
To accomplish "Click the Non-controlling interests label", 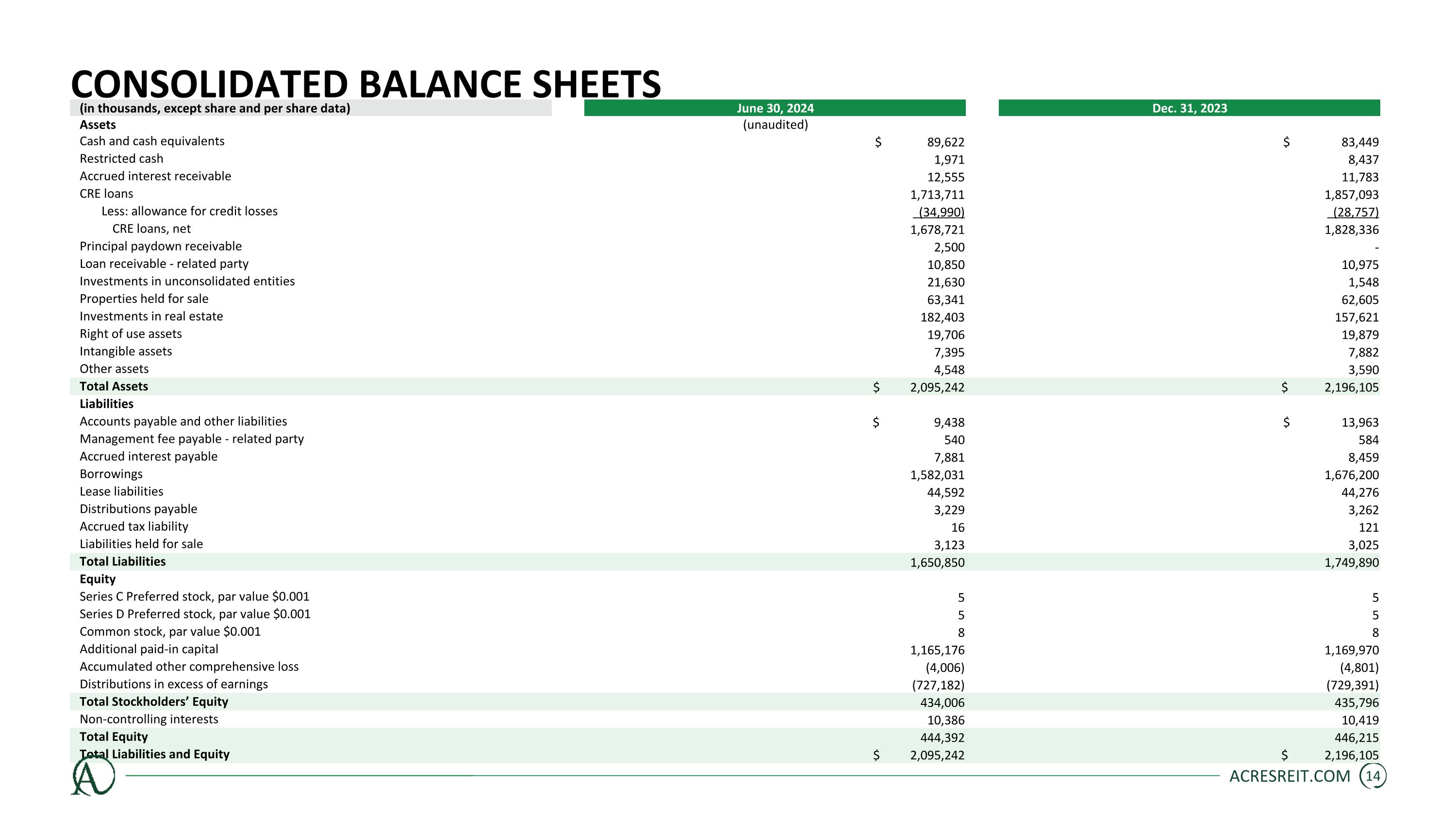I will click(x=149, y=719).
